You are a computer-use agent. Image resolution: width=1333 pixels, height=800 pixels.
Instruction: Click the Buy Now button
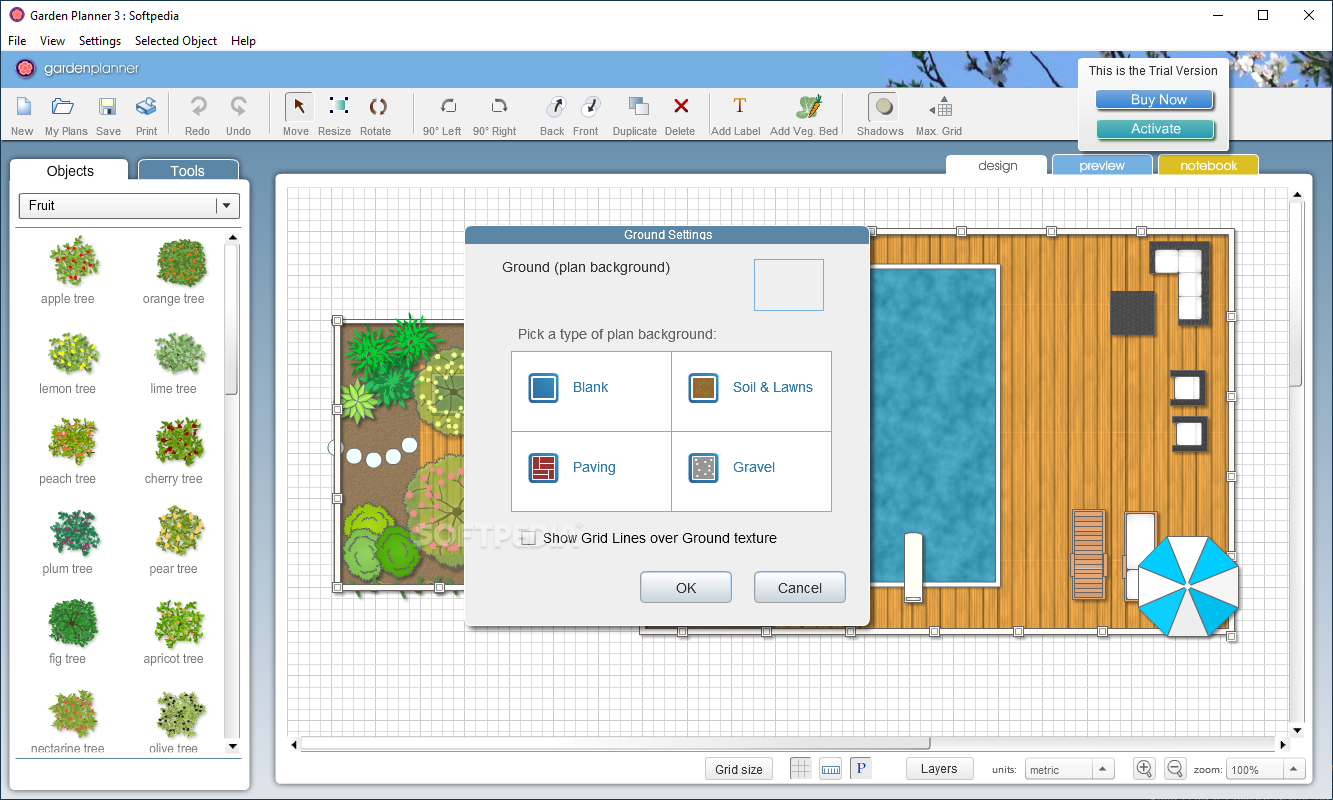(1155, 100)
